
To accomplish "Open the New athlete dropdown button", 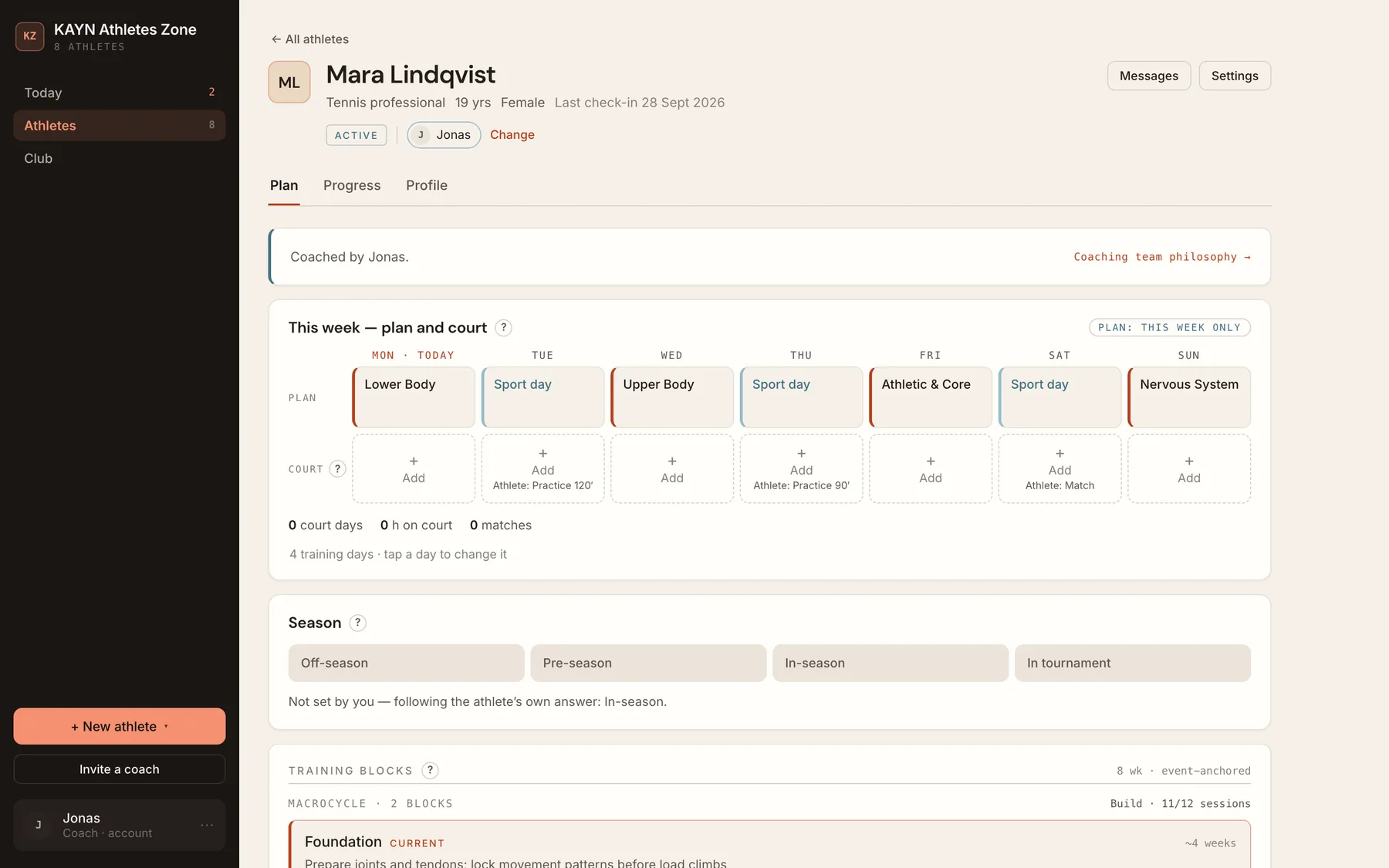I will click(x=120, y=726).
